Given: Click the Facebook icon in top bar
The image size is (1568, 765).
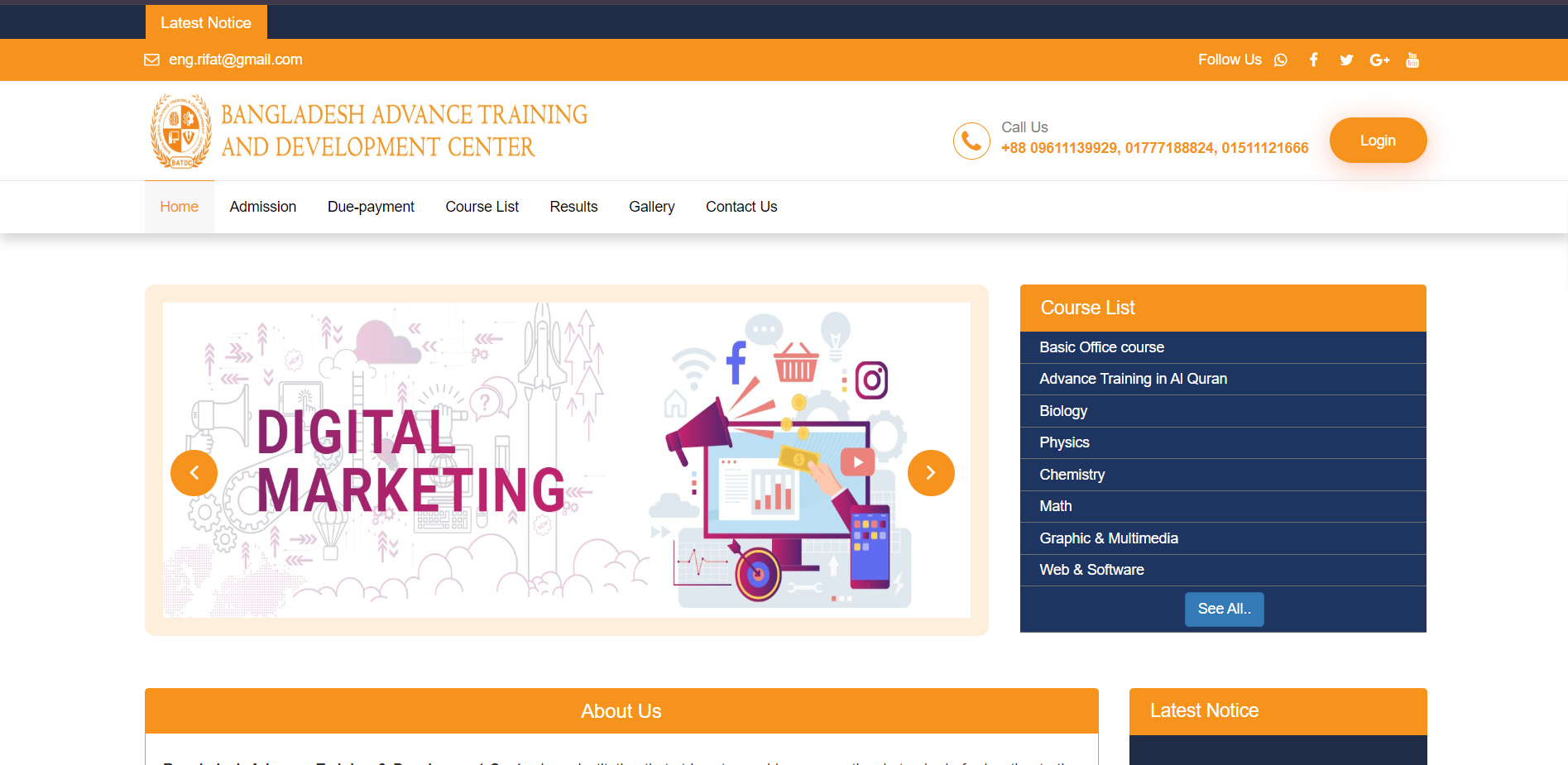Looking at the screenshot, I should (x=1313, y=60).
